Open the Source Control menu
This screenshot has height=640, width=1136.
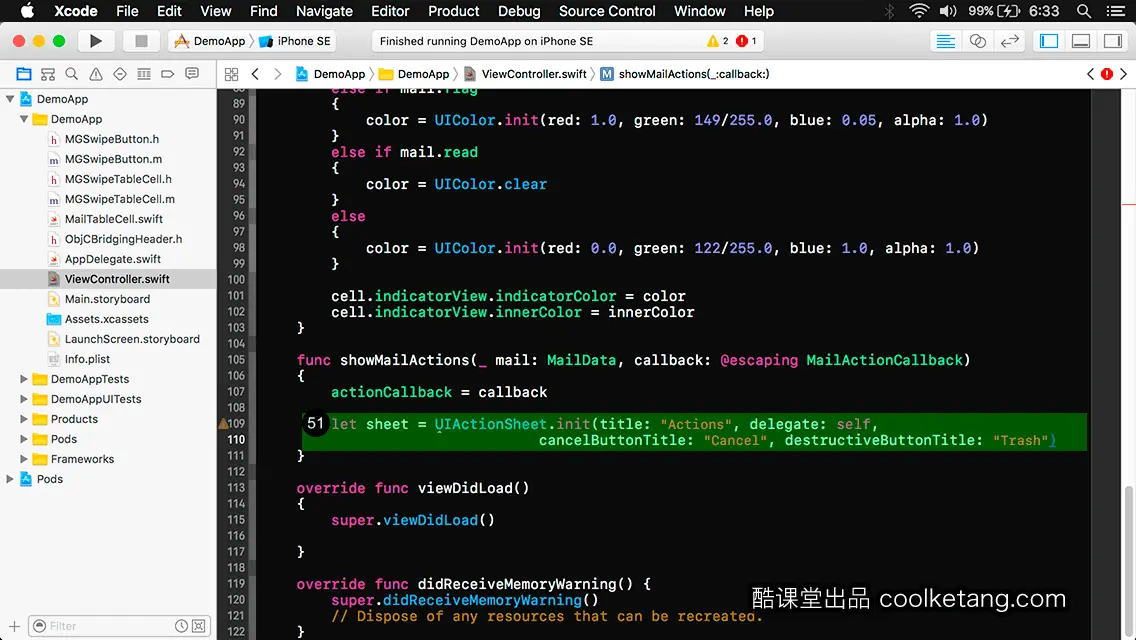(607, 11)
